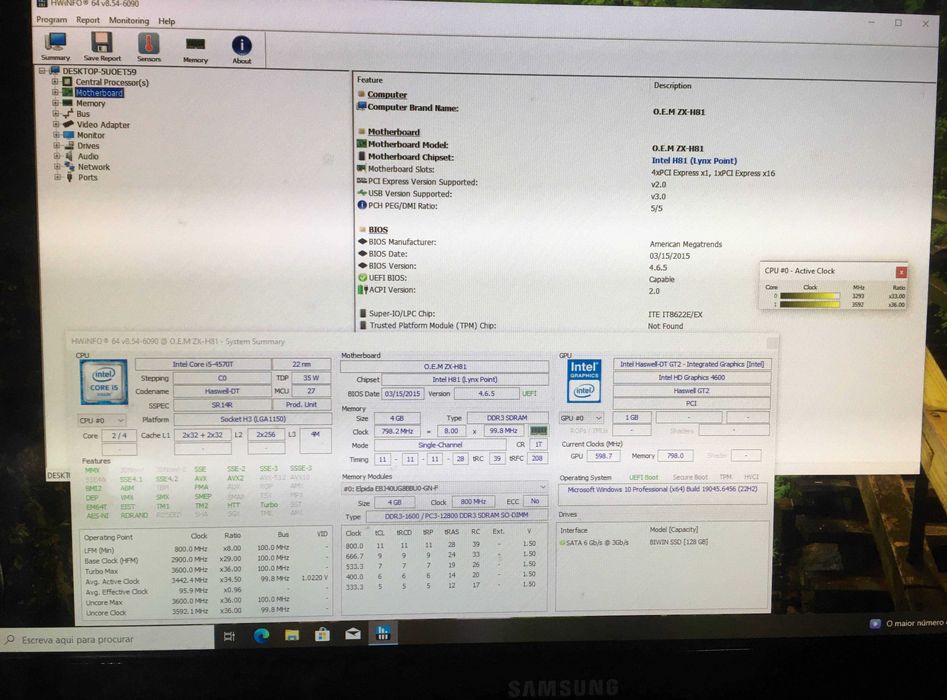This screenshot has width=947, height=700.
Task: Expand the Memory tree node
Action: 56,103
